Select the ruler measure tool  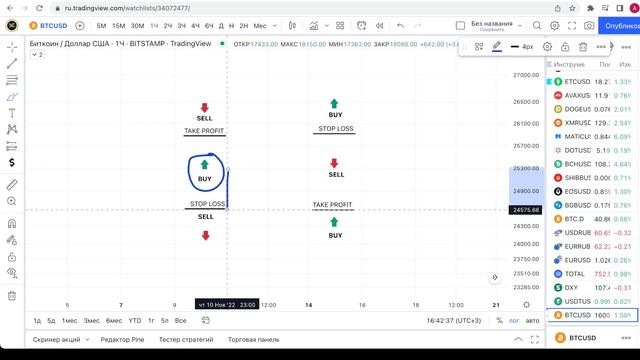12,184
